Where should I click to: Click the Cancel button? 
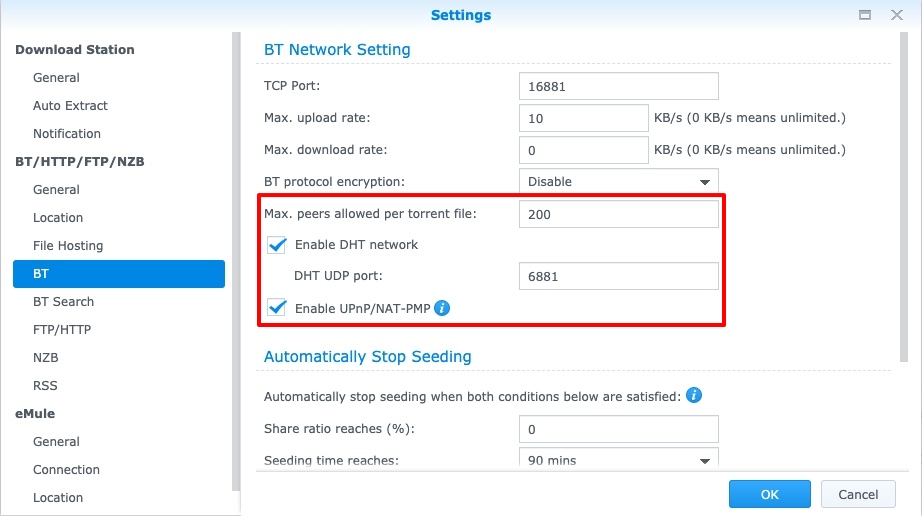858,494
